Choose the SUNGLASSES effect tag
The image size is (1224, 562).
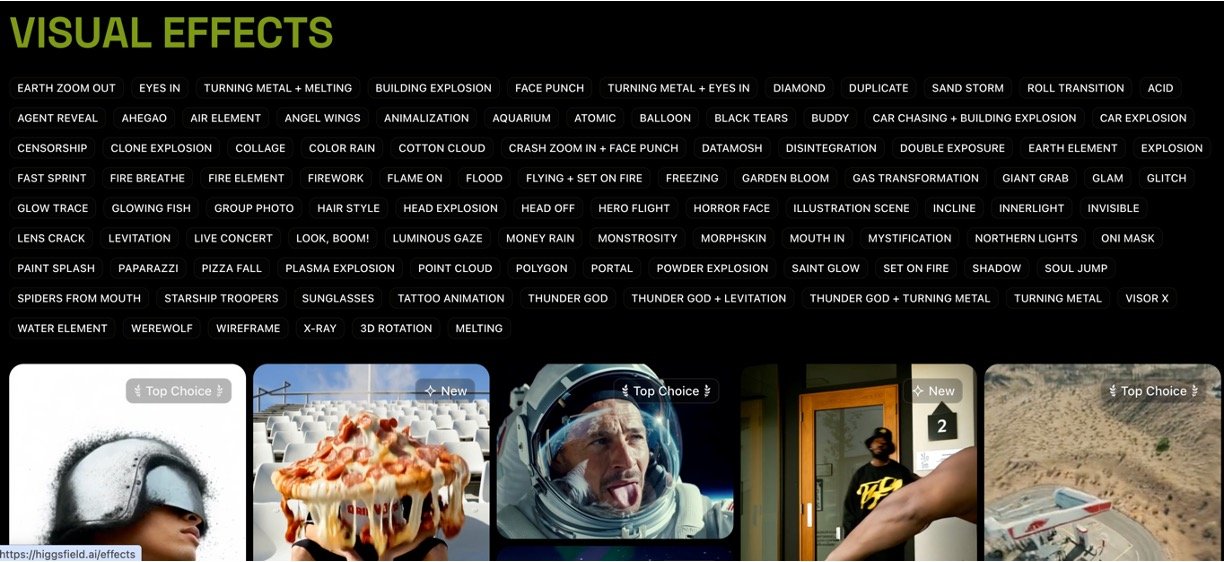[x=338, y=298]
